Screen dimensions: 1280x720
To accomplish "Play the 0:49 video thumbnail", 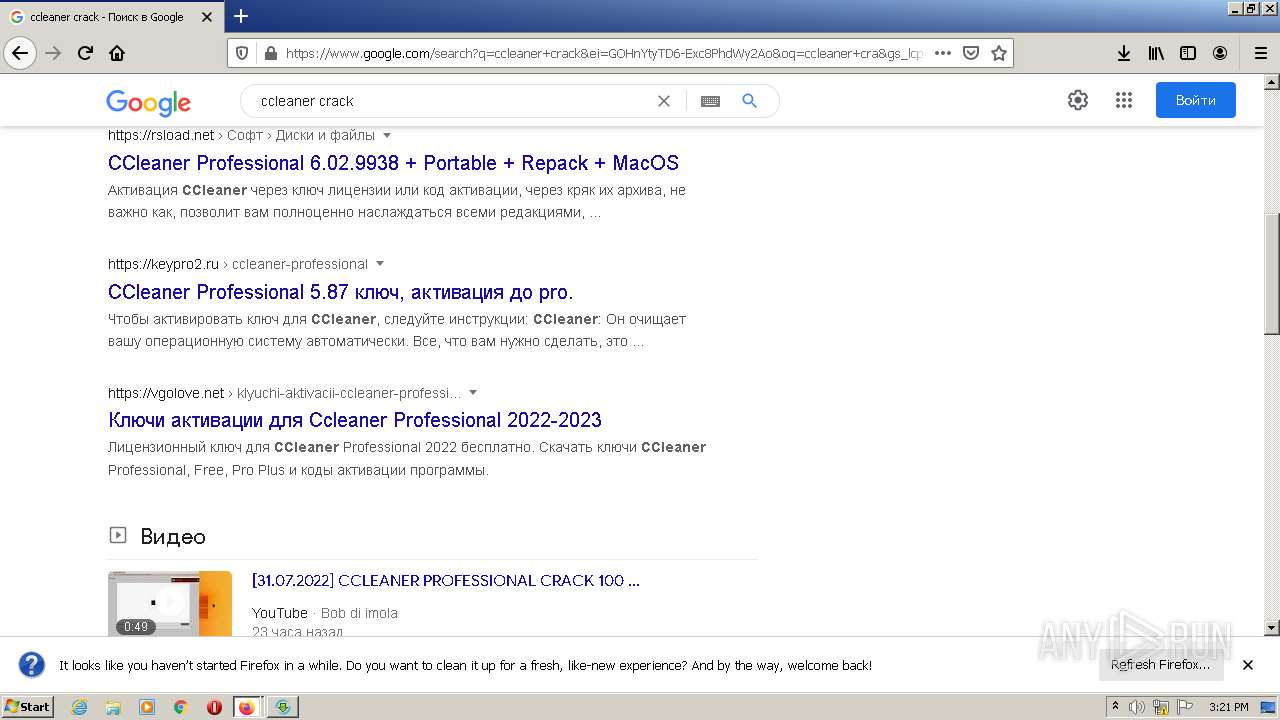I will [x=170, y=604].
